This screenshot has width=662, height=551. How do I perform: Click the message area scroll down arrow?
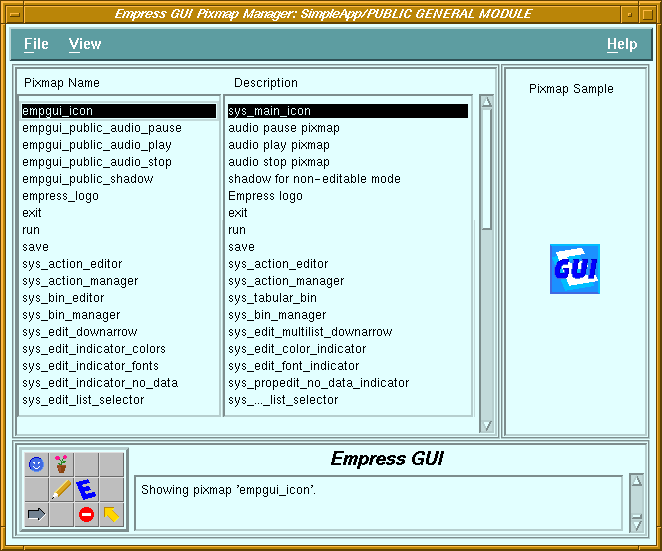click(x=637, y=525)
